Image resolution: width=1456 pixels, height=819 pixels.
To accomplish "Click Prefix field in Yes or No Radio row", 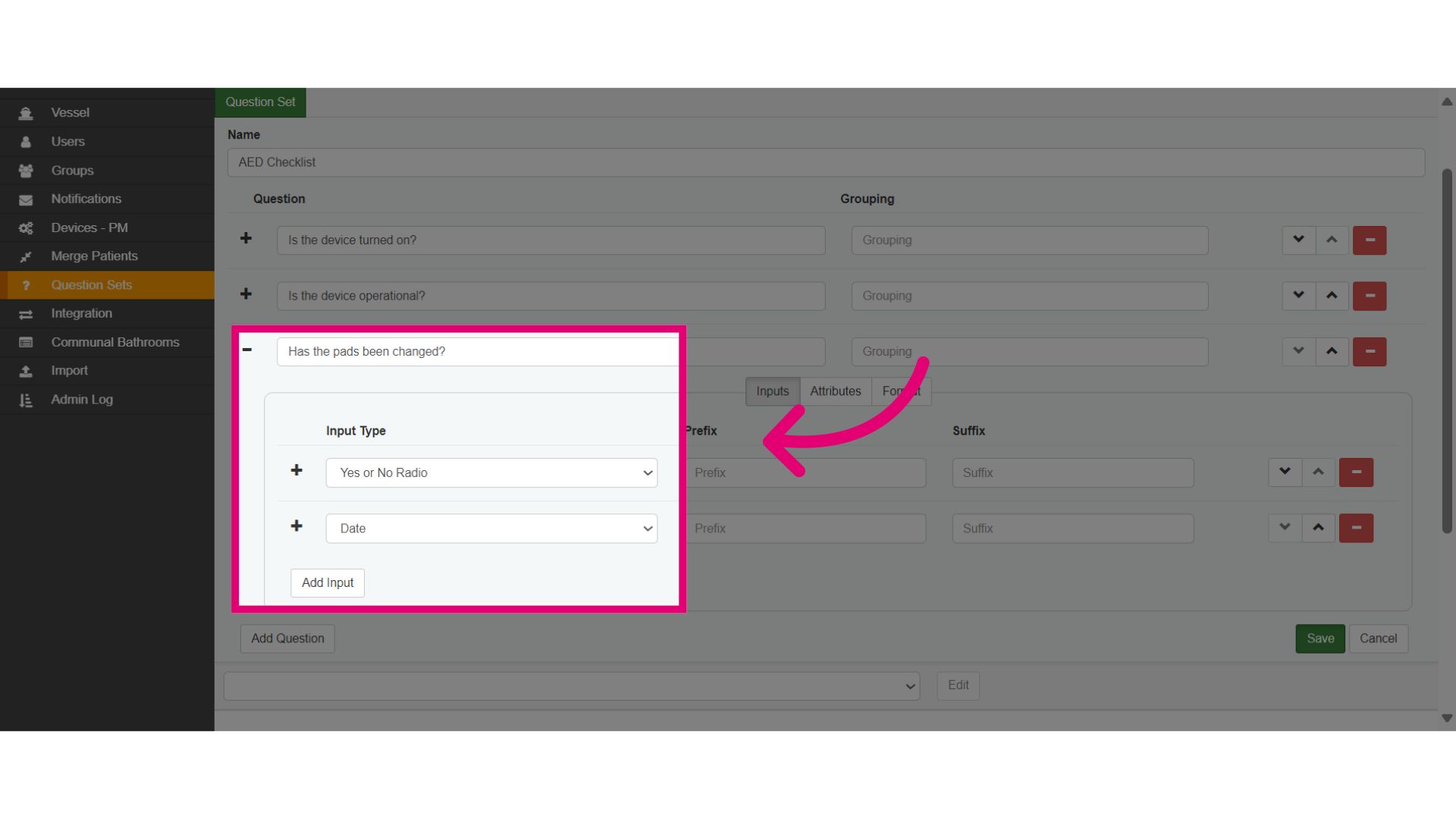I will coord(805,472).
